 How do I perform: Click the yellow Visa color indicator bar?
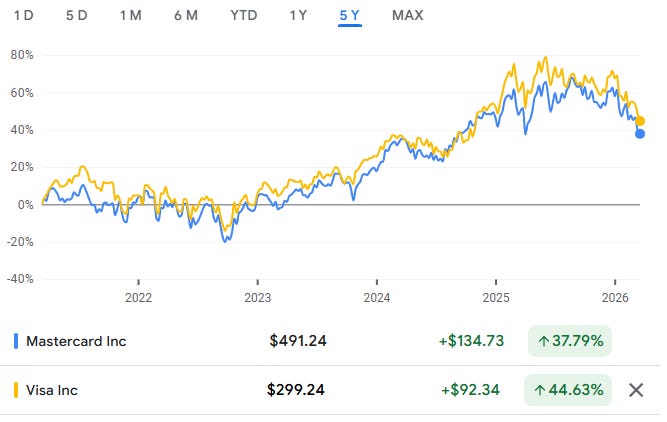[x=16, y=390]
